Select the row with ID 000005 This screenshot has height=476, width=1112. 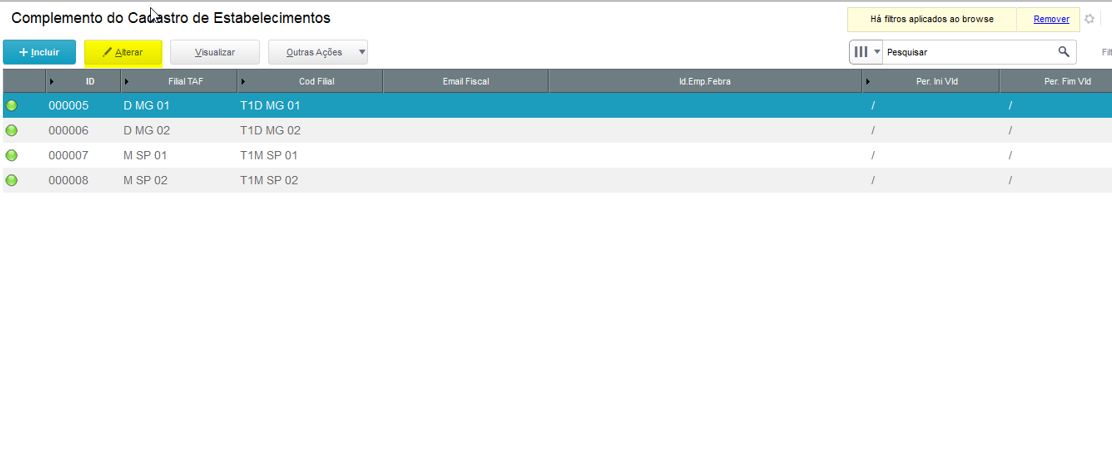[557, 106]
